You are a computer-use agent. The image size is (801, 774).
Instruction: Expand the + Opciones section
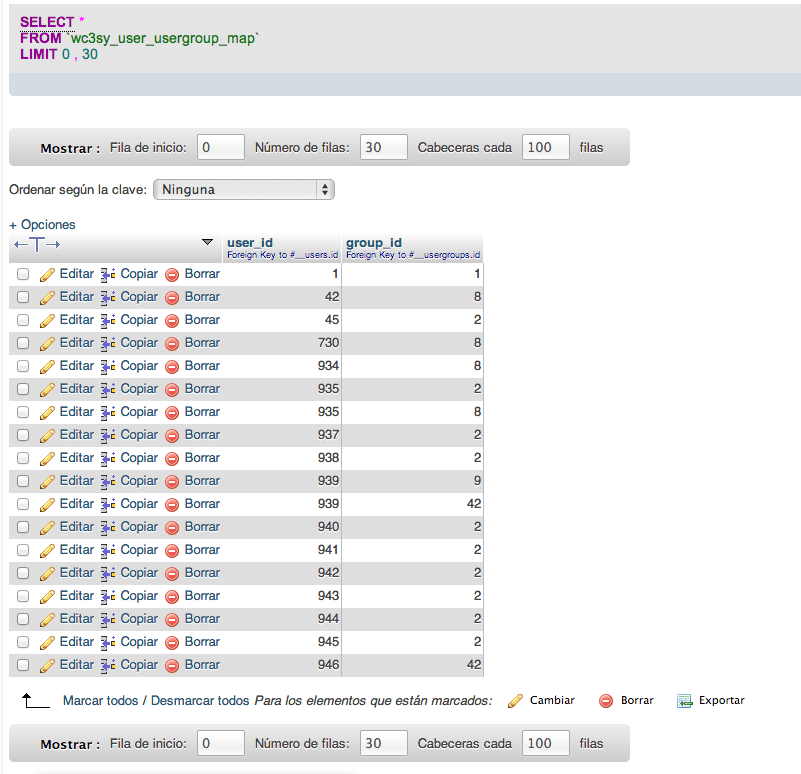[x=42, y=225]
